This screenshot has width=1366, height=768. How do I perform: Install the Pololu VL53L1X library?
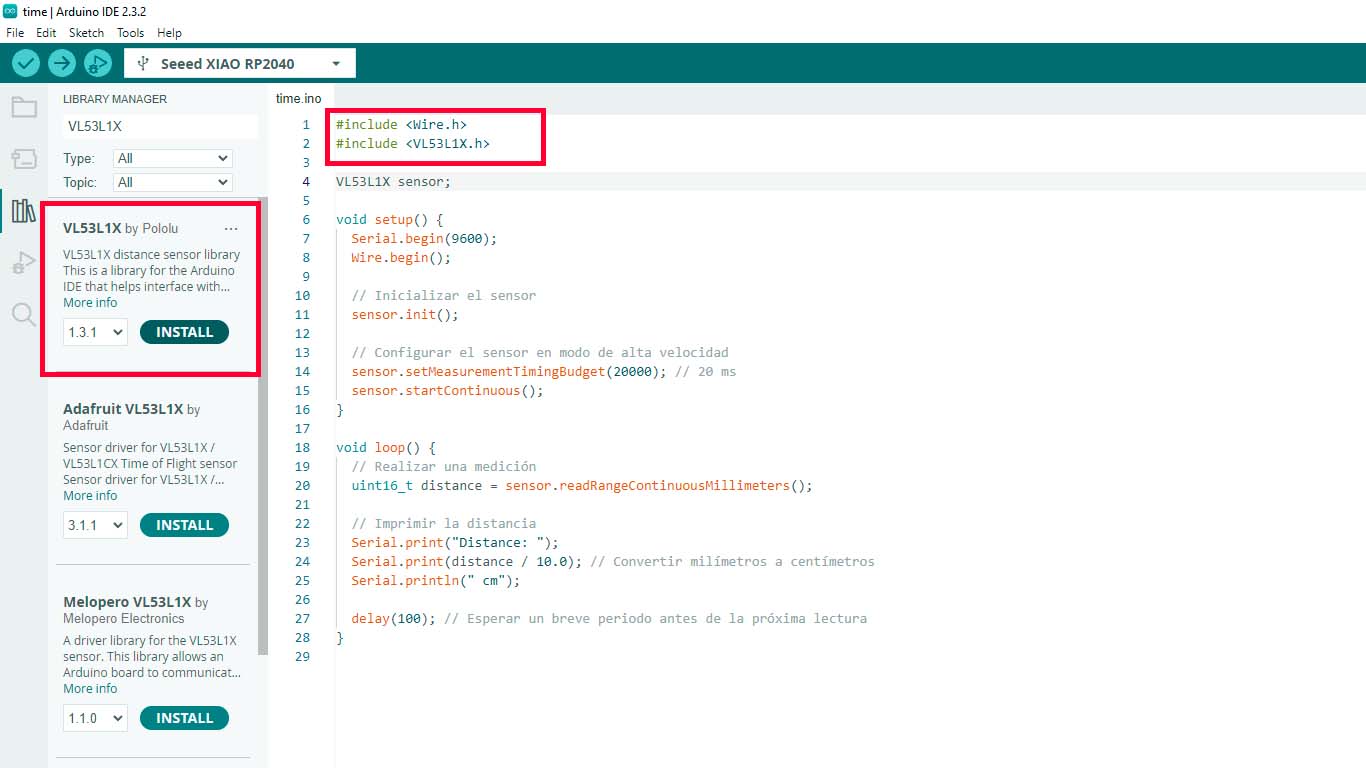coord(184,332)
